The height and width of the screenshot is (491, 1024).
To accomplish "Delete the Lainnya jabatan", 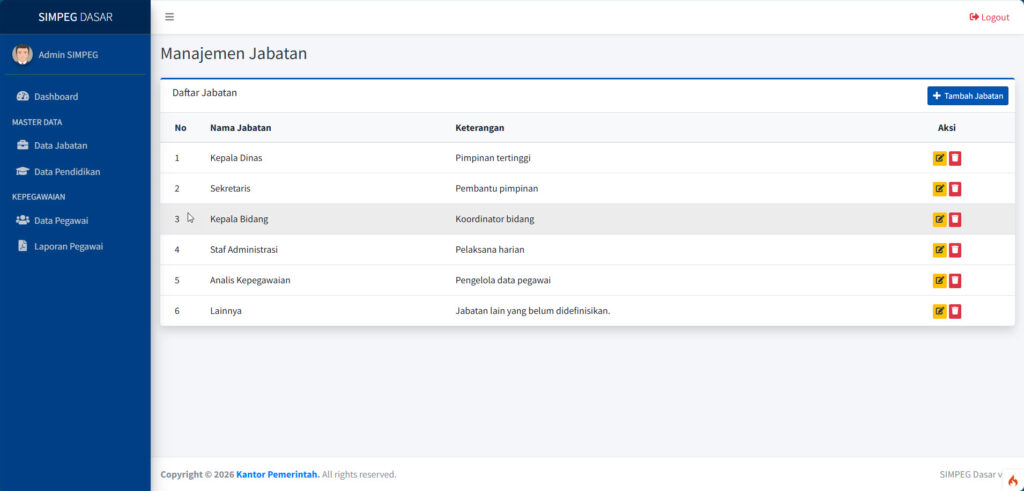I will point(955,311).
